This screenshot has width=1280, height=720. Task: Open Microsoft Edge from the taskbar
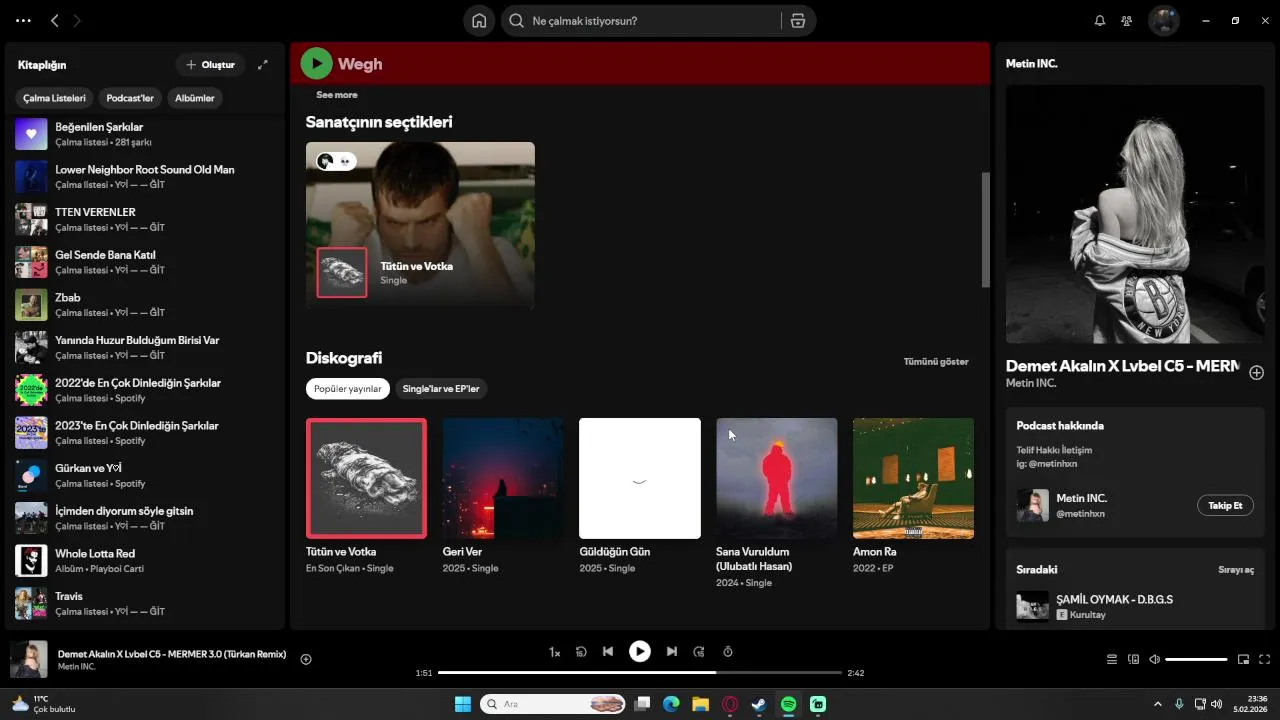671,704
